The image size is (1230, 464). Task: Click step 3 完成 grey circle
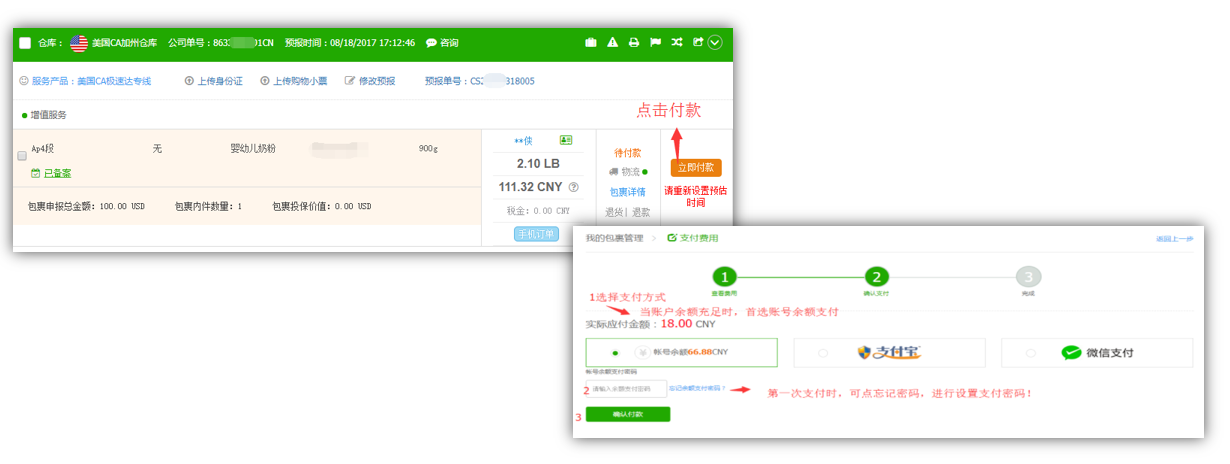pos(1028,277)
